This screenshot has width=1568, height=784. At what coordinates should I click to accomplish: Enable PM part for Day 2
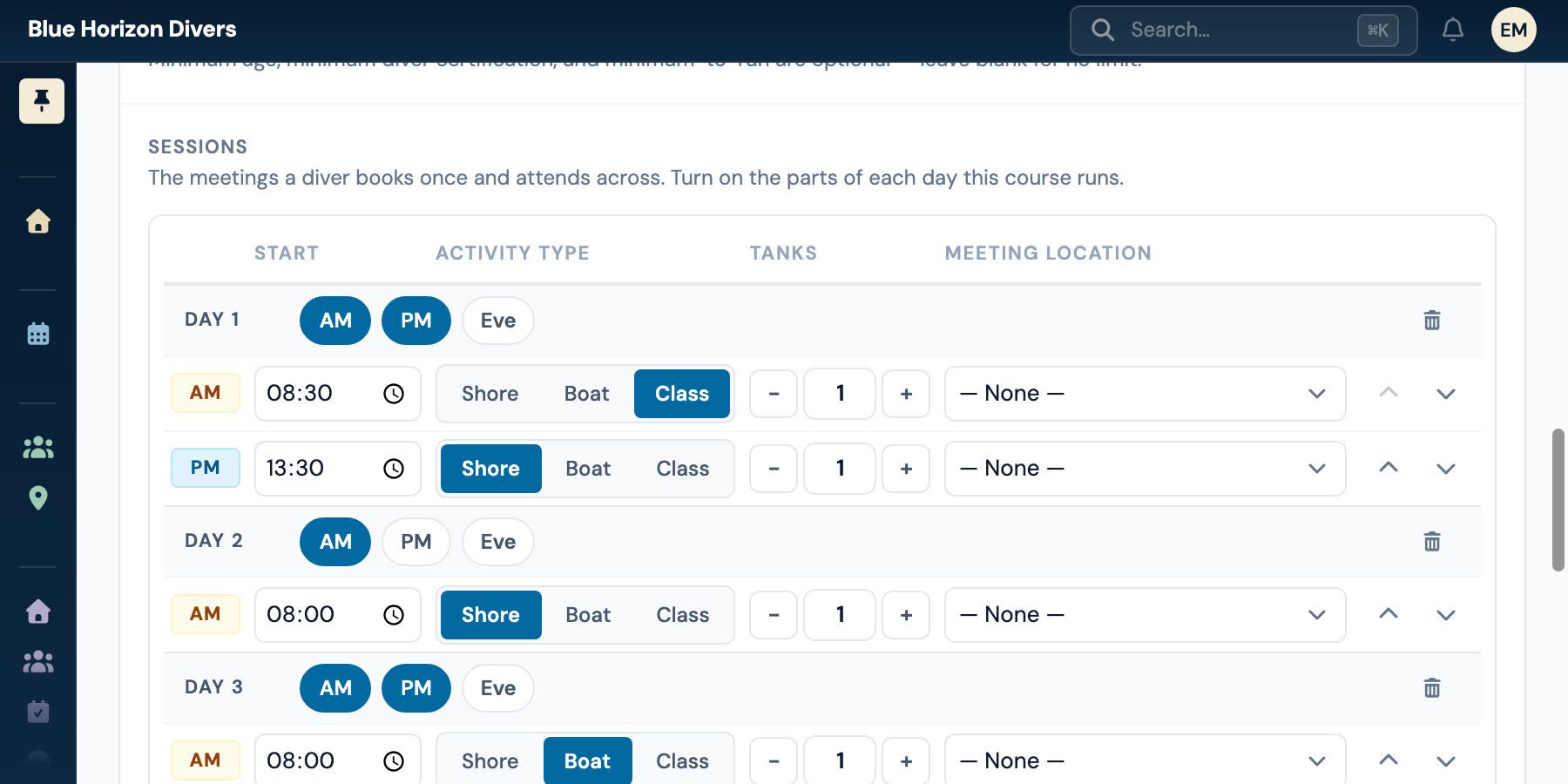(x=416, y=542)
